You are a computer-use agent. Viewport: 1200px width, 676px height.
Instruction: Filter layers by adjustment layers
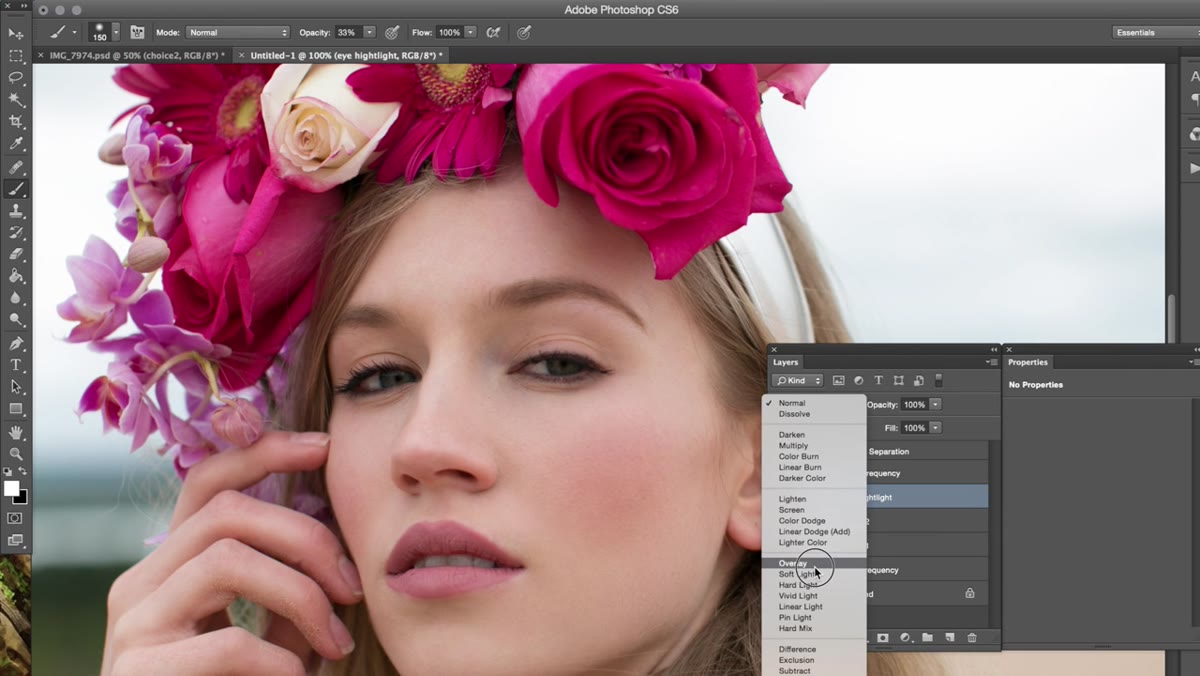click(858, 380)
